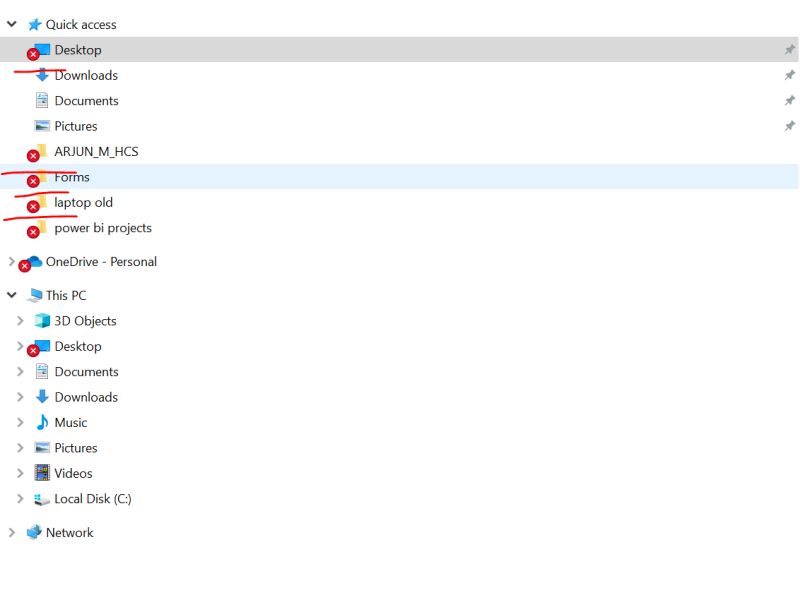Click the Pictures folder icon under This PC

coord(42,448)
